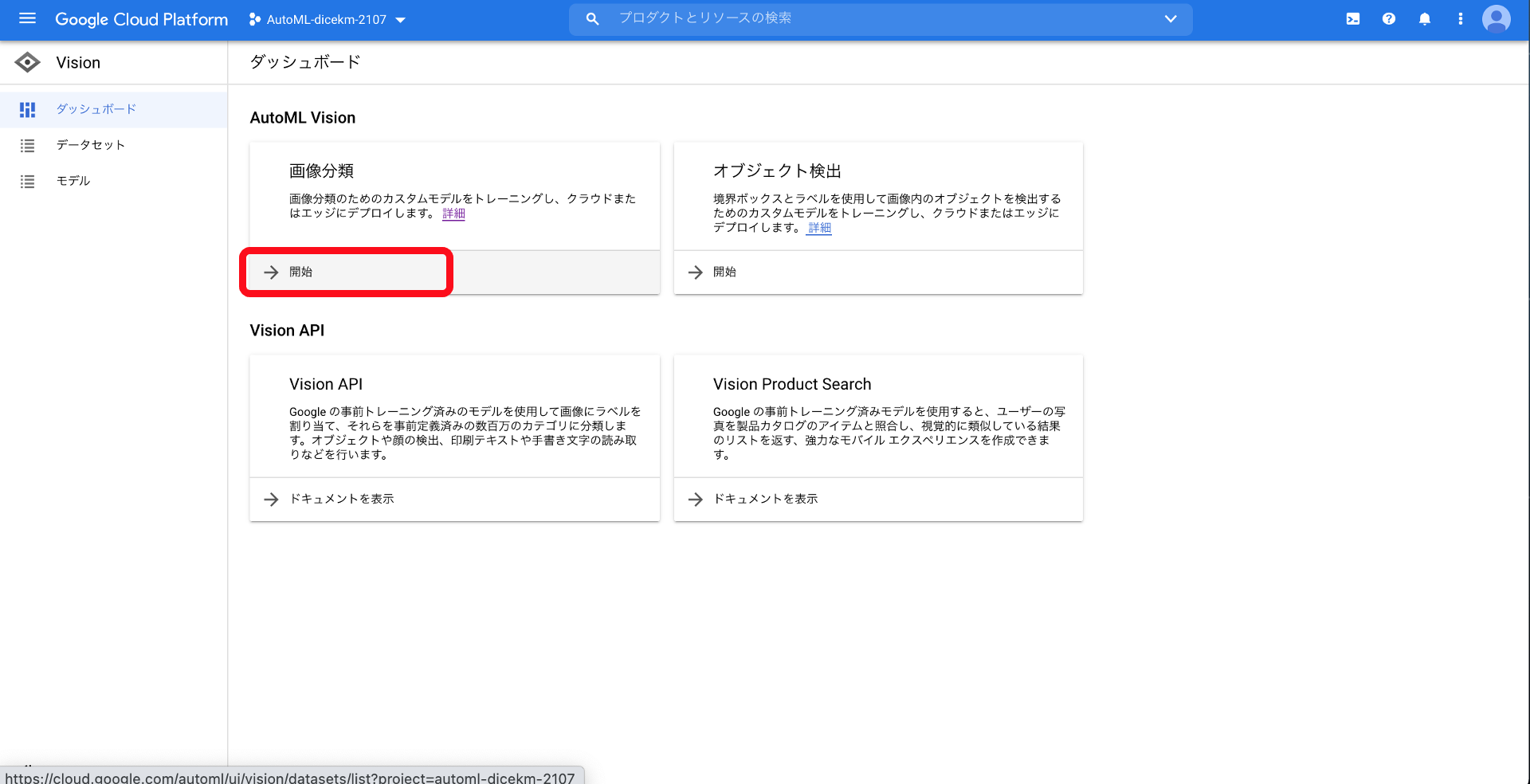Select データセット in the sidebar
This screenshot has width=1530, height=784.
[x=113, y=145]
